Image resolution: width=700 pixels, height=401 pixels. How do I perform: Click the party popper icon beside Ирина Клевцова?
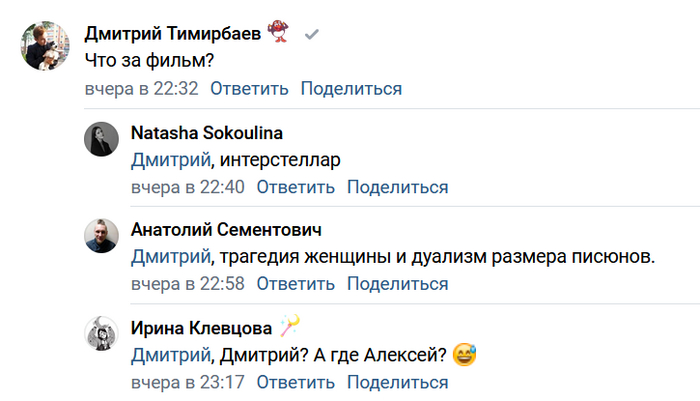(290, 326)
